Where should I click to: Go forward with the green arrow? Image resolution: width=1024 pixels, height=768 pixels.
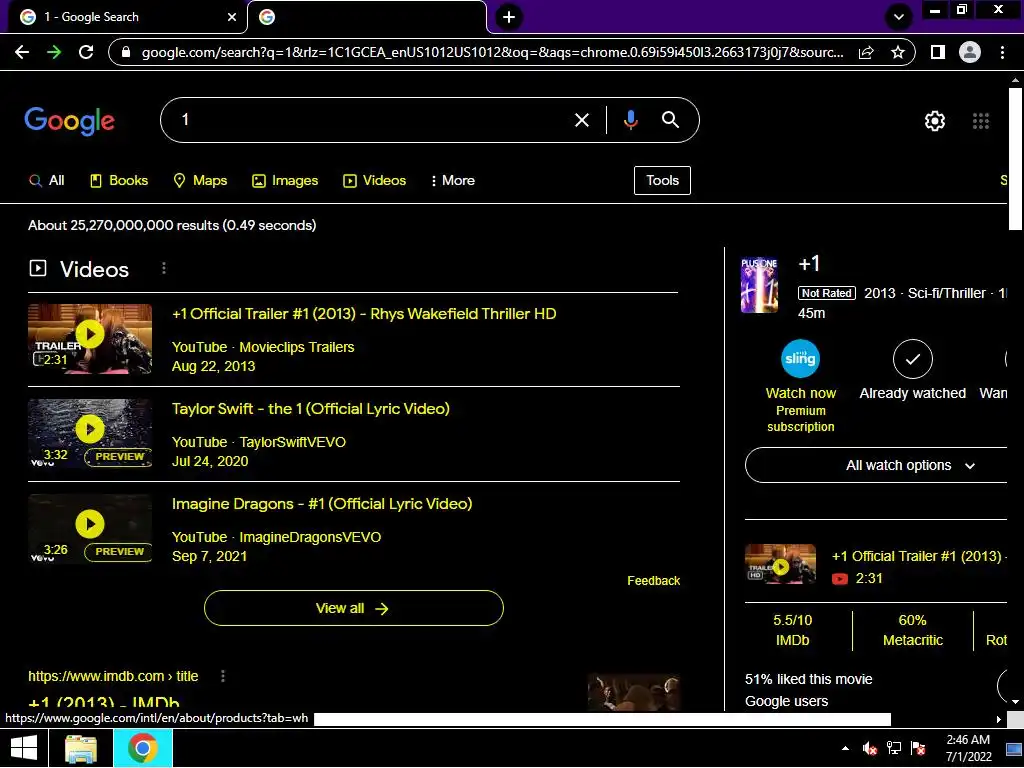point(54,52)
